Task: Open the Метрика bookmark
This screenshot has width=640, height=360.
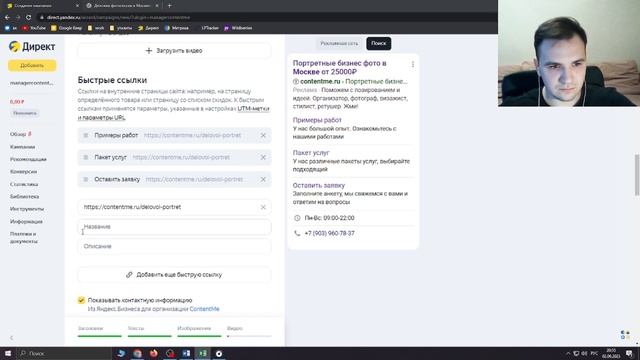Action: (x=177, y=28)
